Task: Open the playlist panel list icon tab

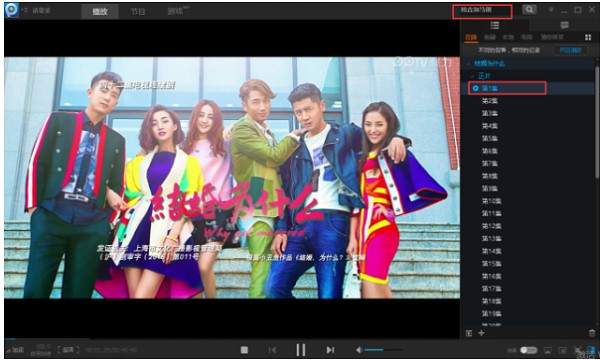Action: pyautogui.click(x=495, y=25)
